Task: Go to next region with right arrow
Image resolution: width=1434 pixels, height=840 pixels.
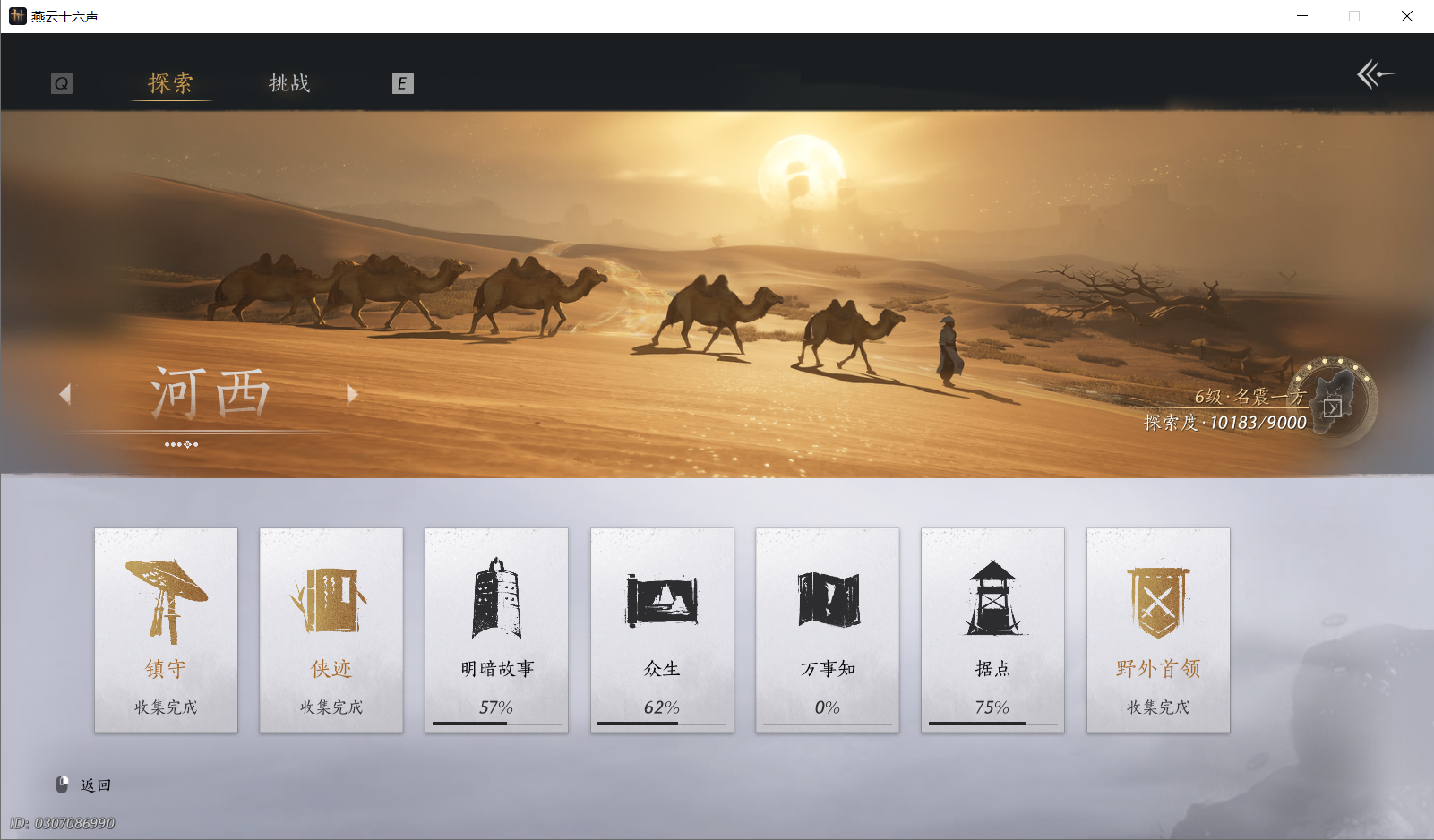Action: [352, 393]
